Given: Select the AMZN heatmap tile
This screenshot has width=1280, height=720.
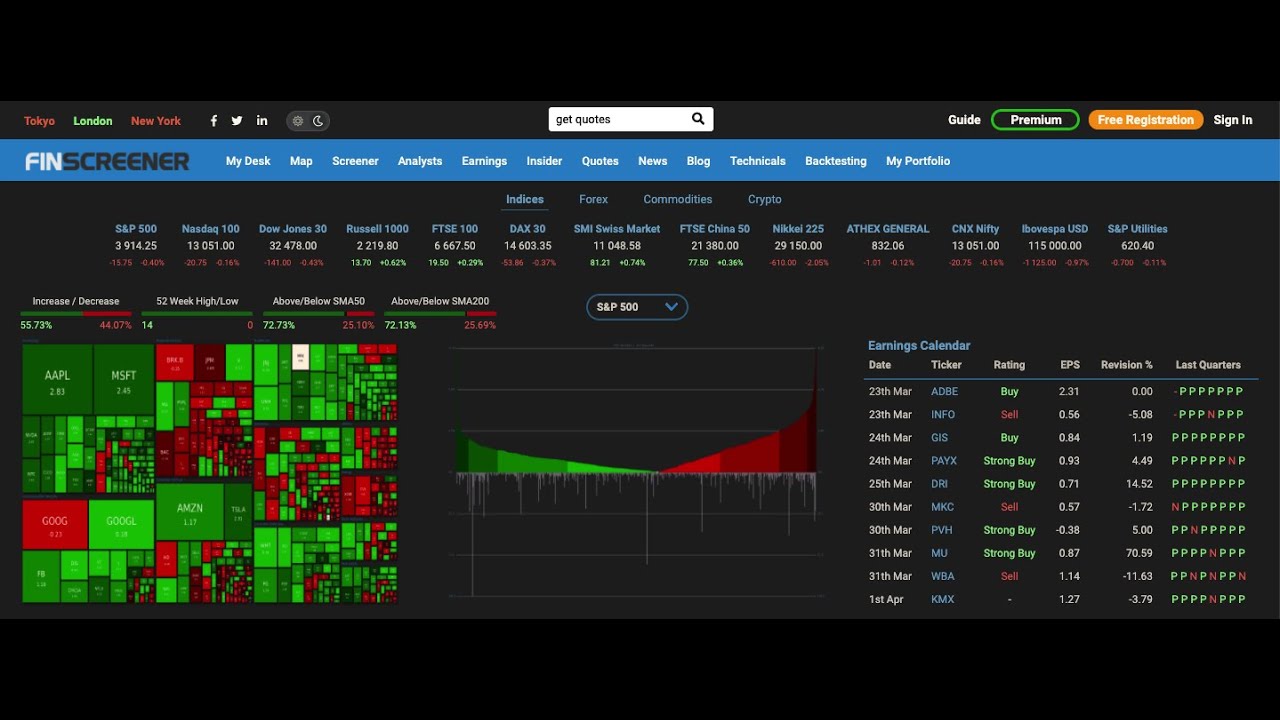Looking at the screenshot, I should (x=190, y=512).
